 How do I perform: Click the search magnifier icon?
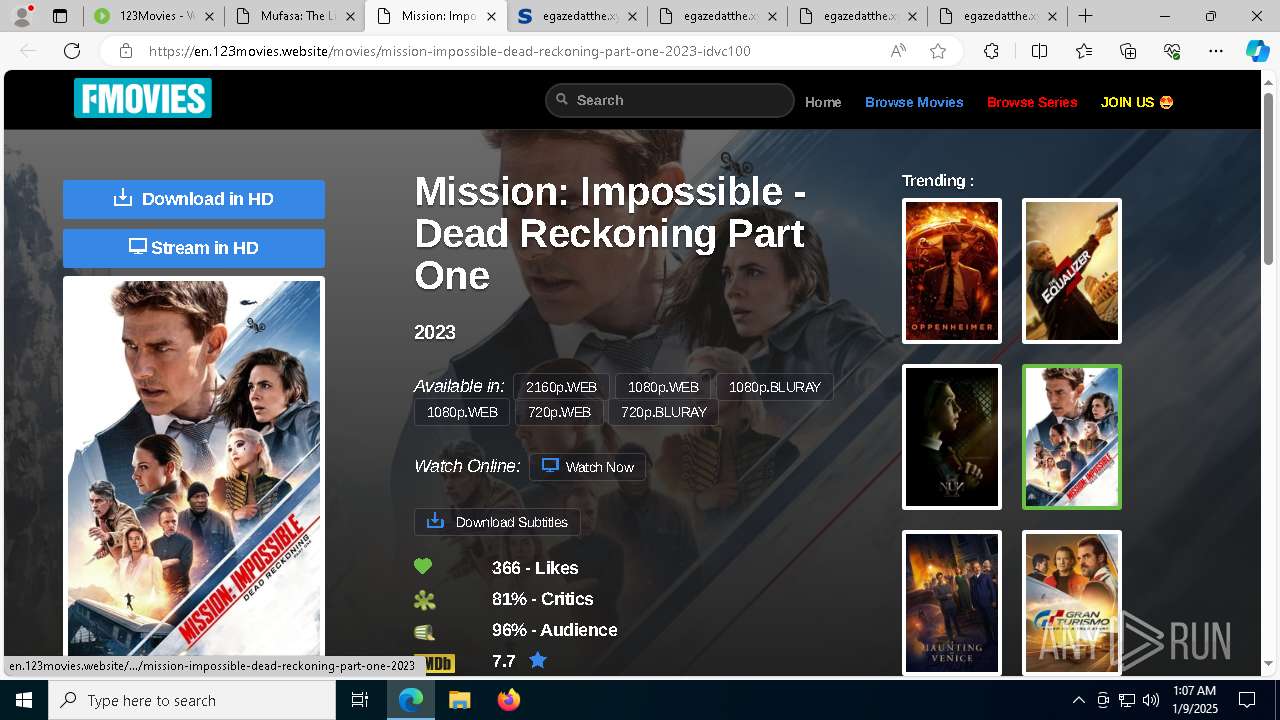coord(562,99)
